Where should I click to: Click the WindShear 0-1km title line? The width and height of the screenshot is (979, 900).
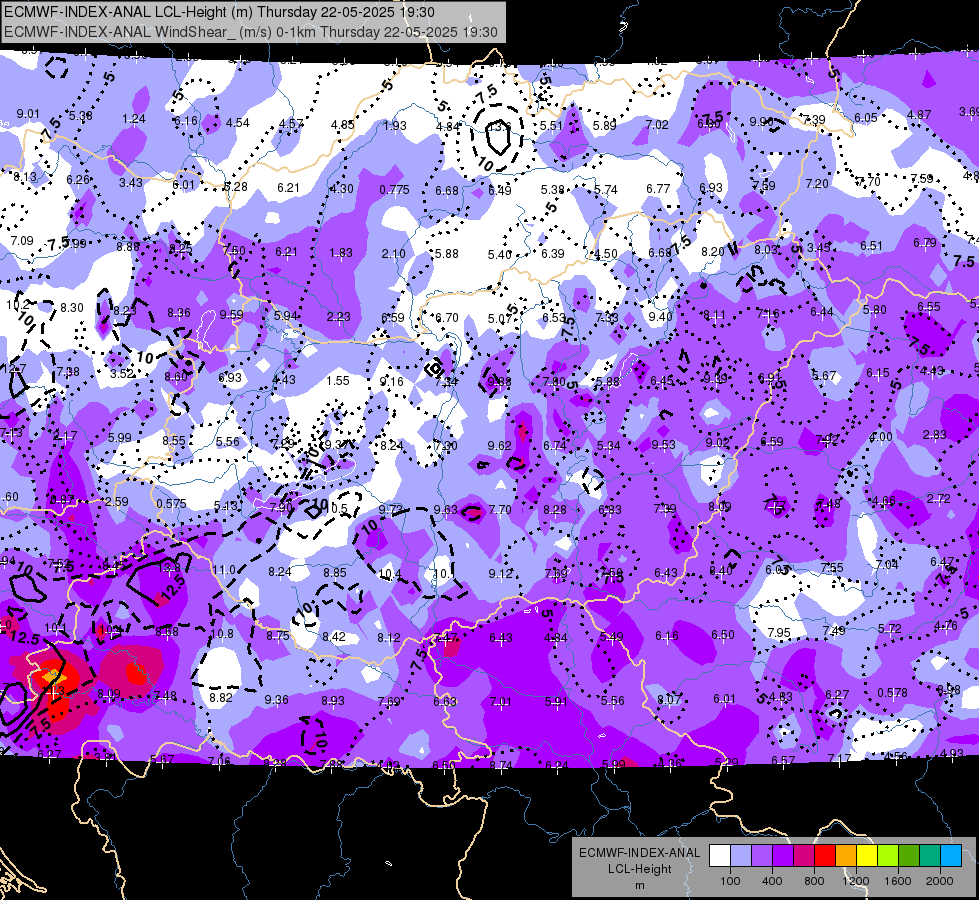[x=251, y=32]
